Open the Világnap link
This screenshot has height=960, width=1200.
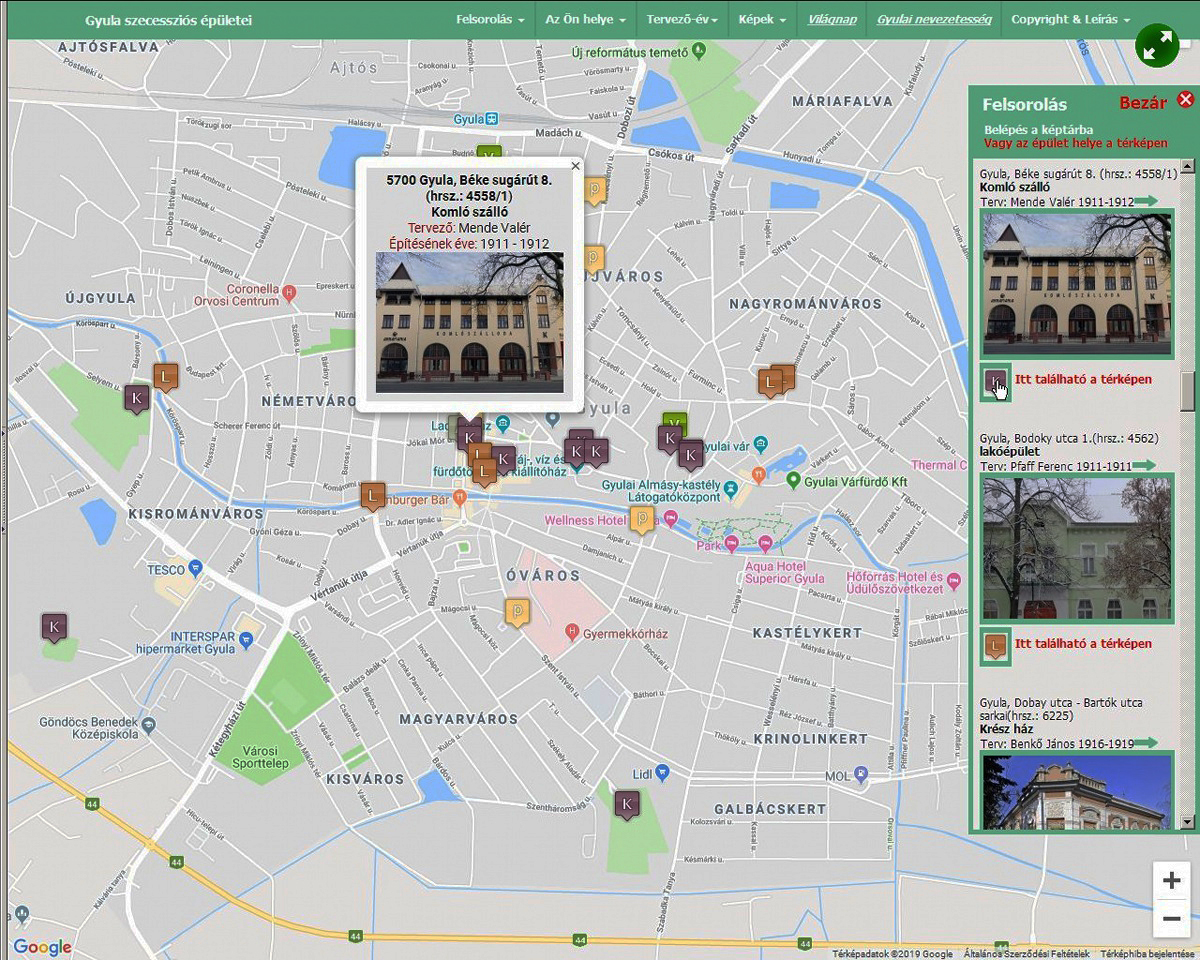point(832,20)
